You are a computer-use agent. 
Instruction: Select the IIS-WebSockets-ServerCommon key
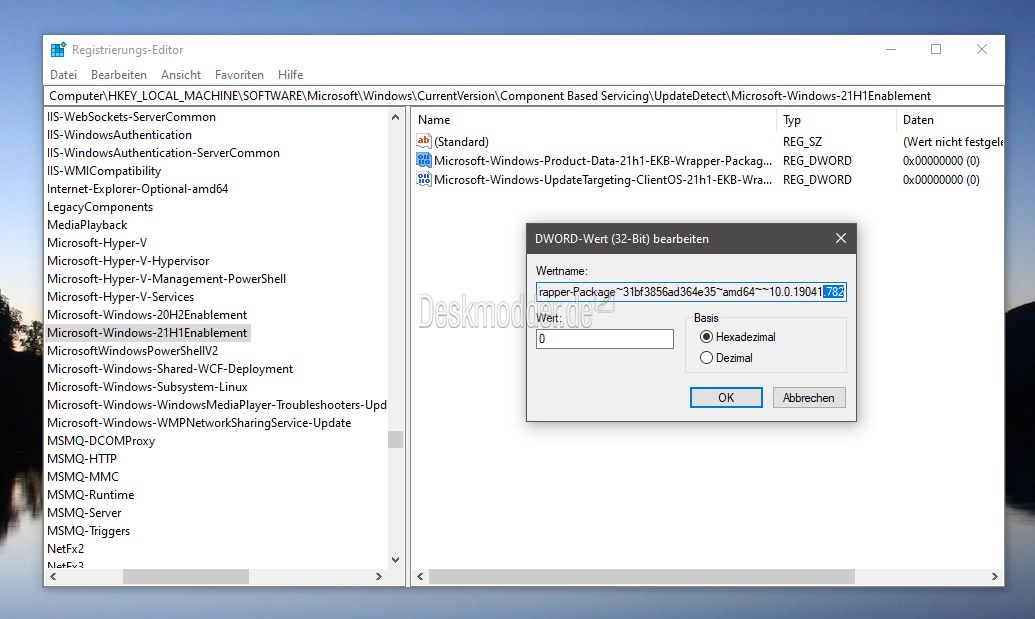131,117
